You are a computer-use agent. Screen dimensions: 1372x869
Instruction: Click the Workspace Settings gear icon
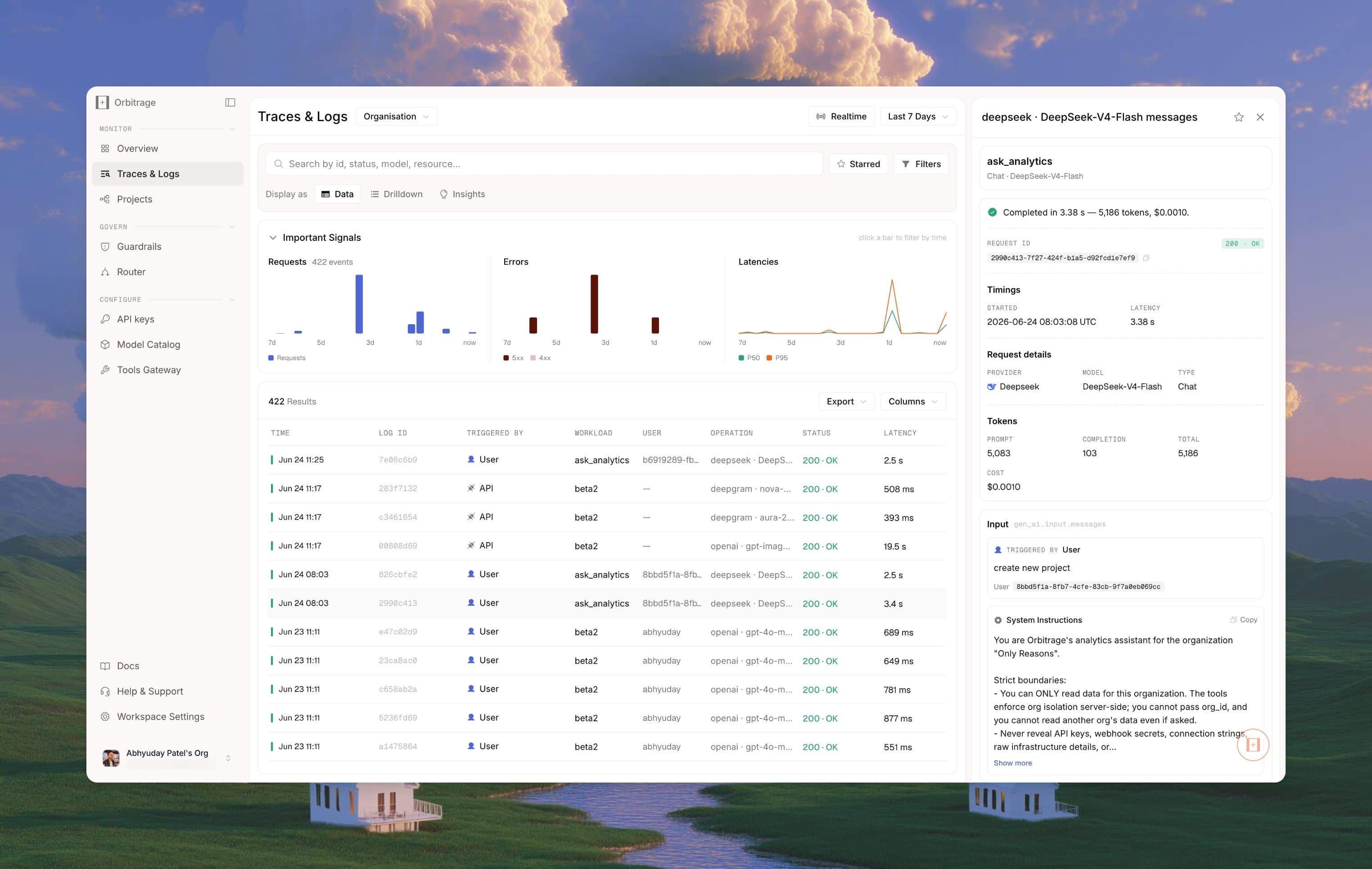(x=105, y=717)
